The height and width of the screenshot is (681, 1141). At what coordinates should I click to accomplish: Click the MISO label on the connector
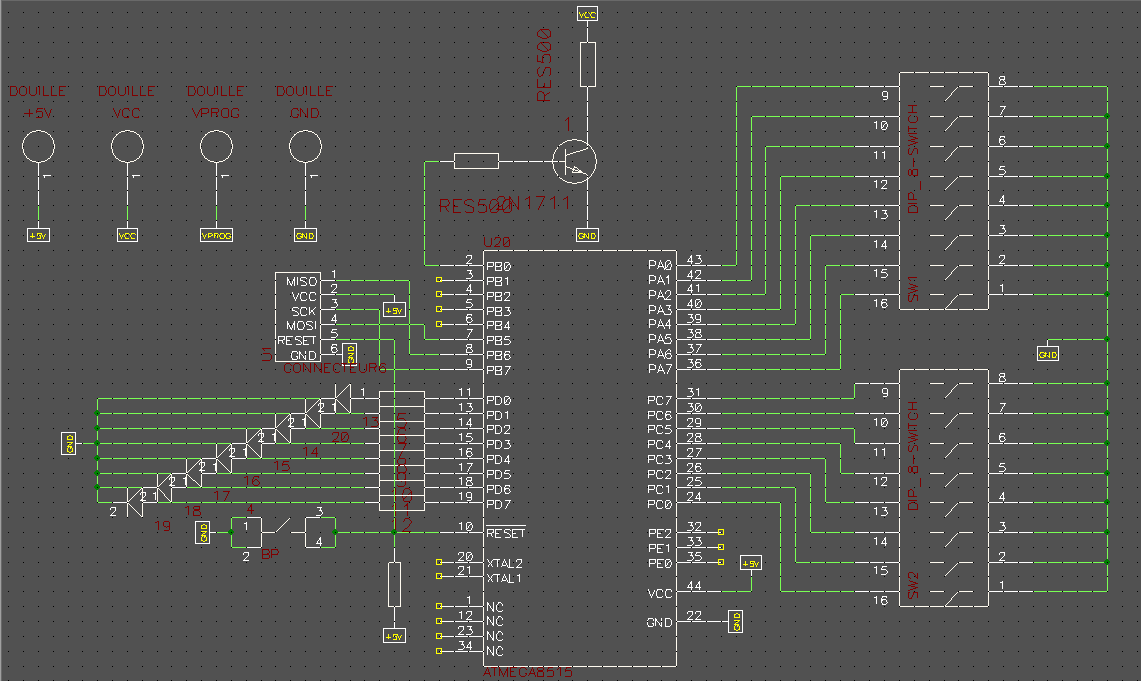click(x=301, y=282)
